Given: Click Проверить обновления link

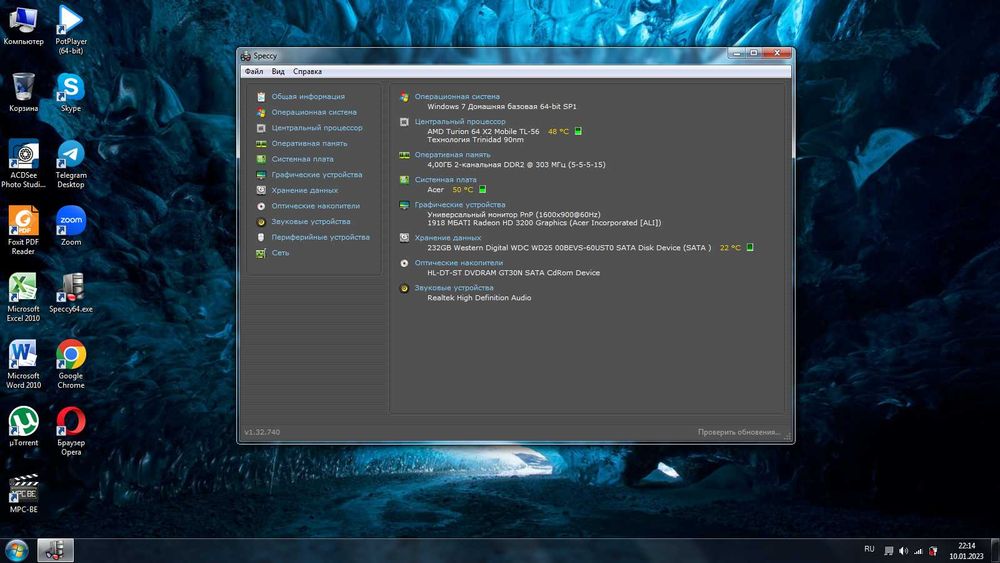Looking at the screenshot, I should coord(739,432).
